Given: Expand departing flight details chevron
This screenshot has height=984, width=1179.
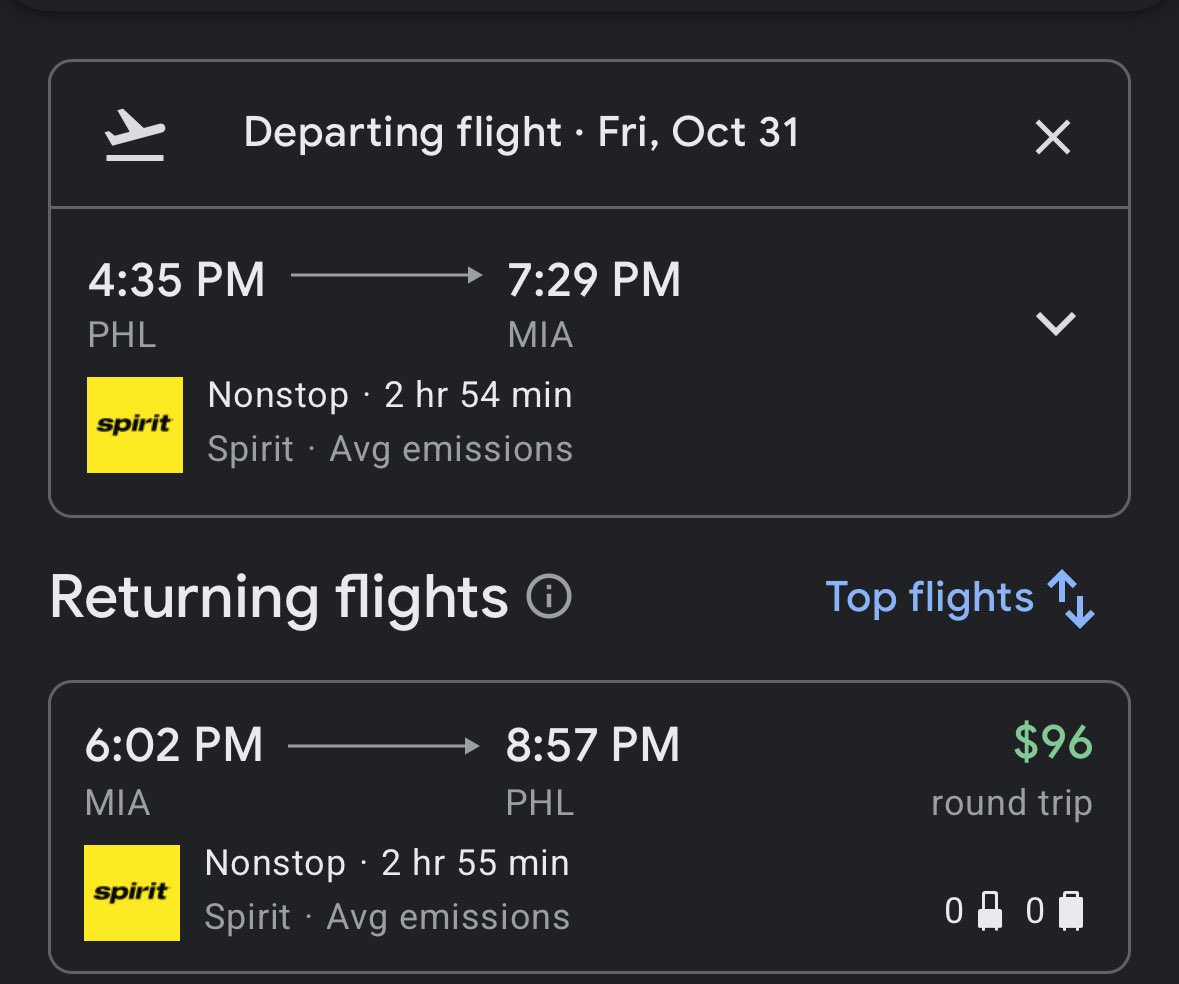Looking at the screenshot, I should [x=1056, y=323].
